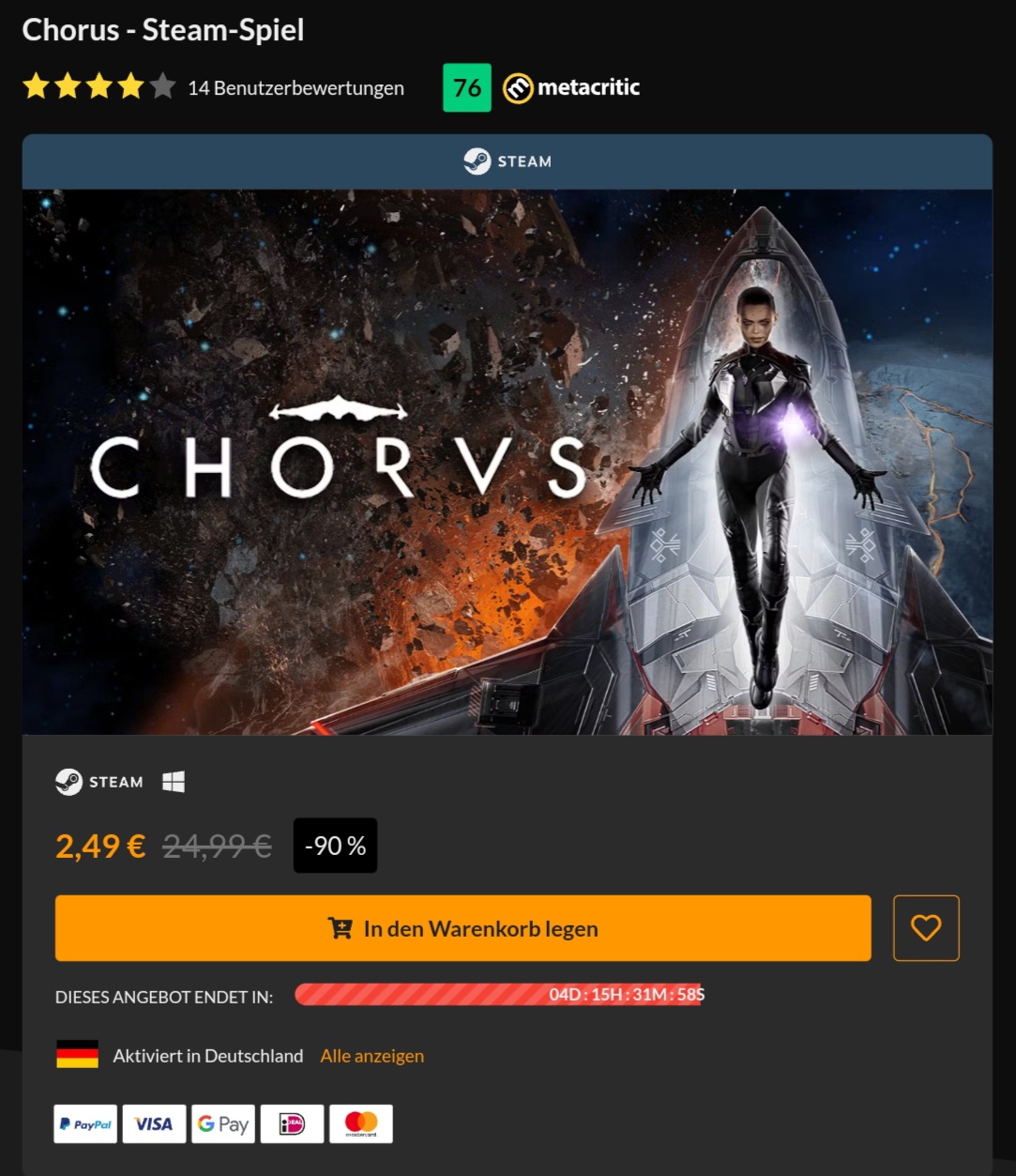Click the Metacritic logo
1016x1176 pixels.
click(571, 87)
